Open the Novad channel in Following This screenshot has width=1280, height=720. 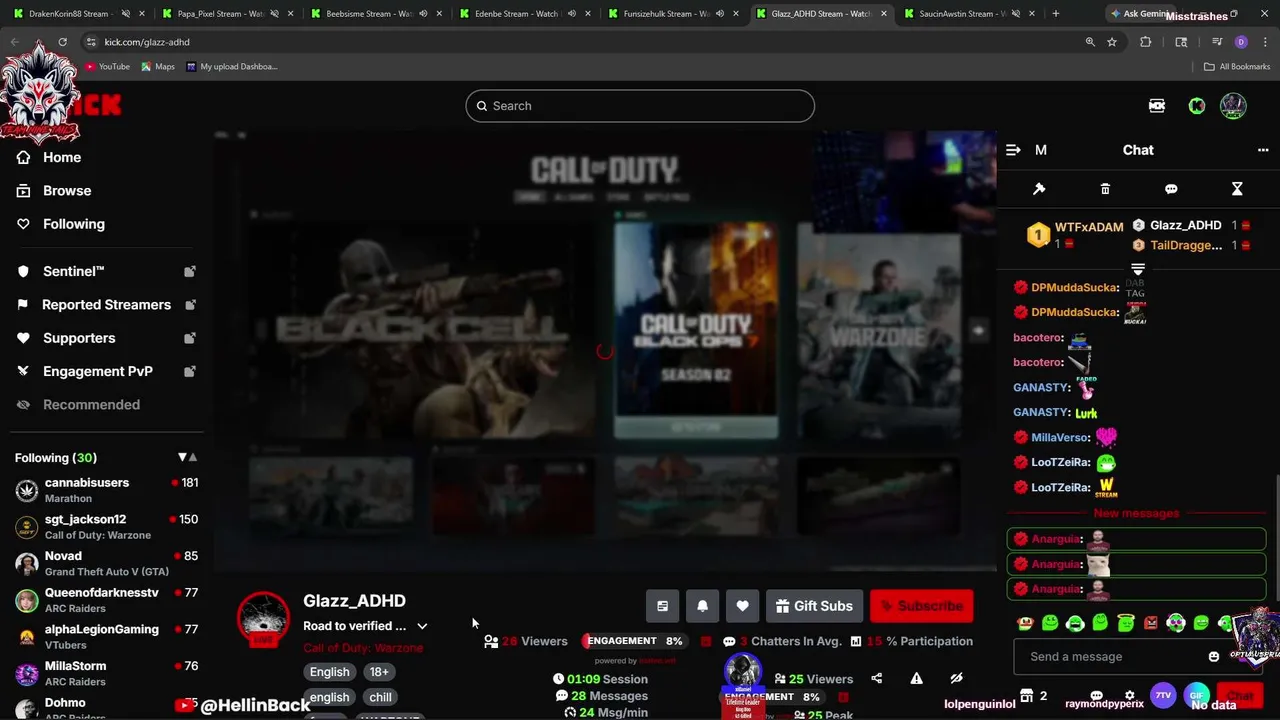pos(105,564)
